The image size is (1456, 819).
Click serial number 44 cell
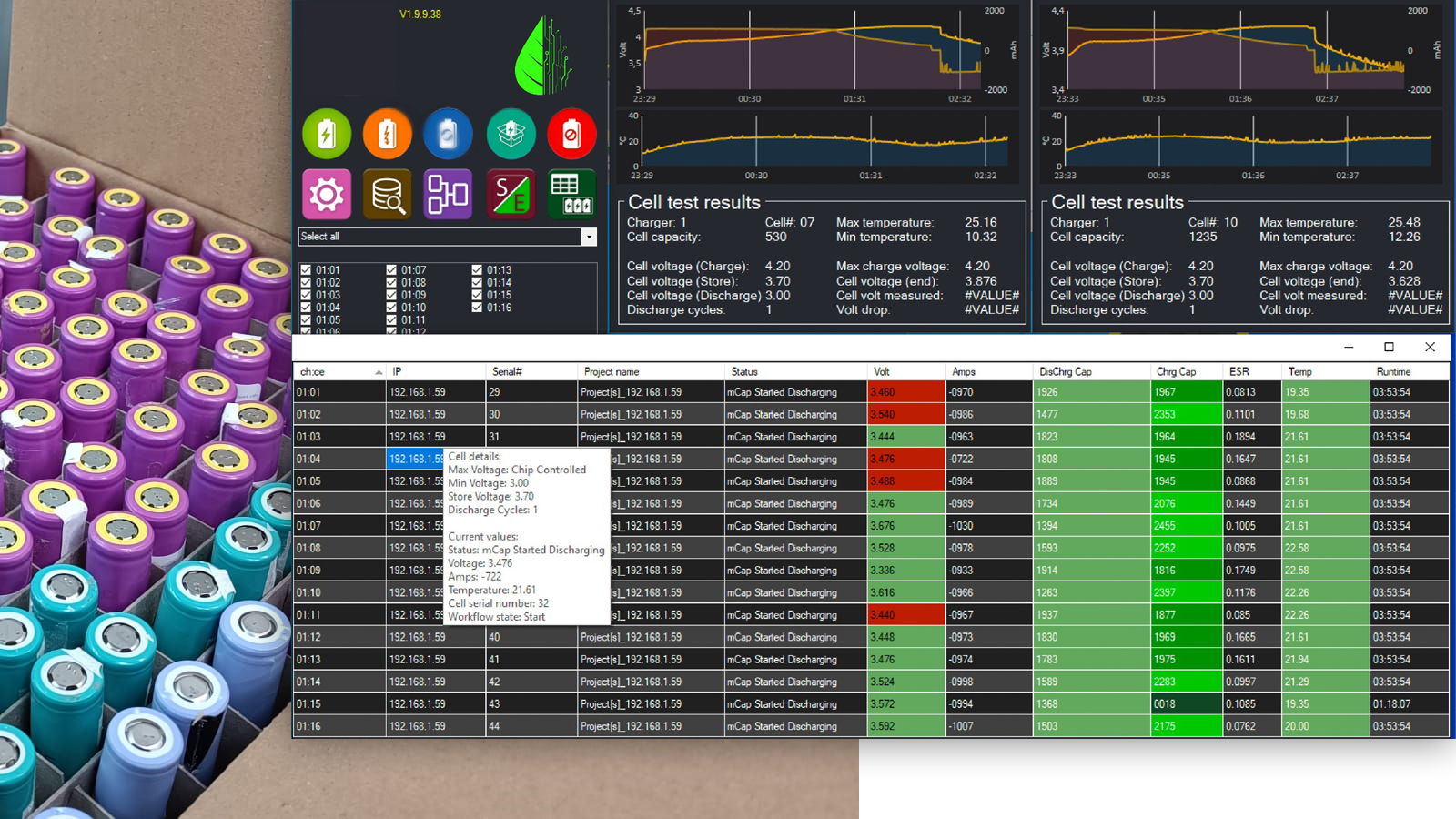[531, 726]
